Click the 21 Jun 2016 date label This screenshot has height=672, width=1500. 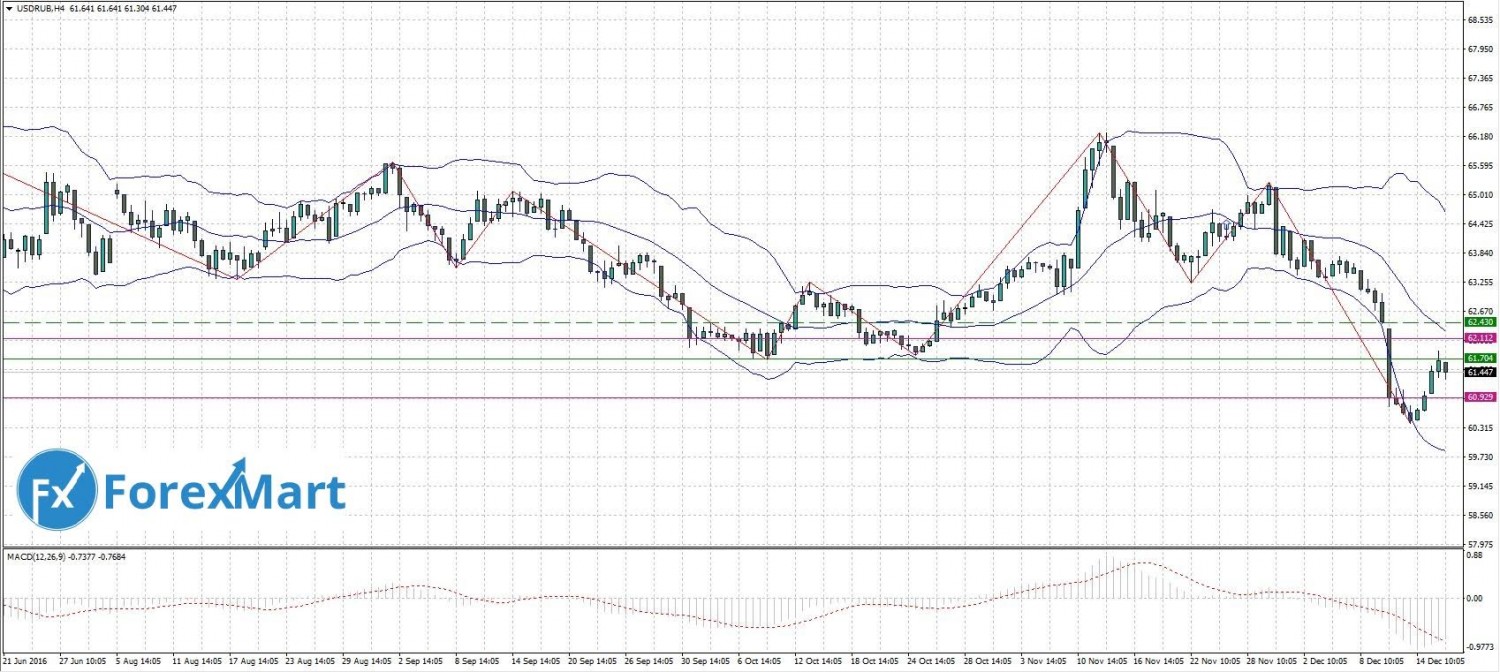[x=25, y=662]
